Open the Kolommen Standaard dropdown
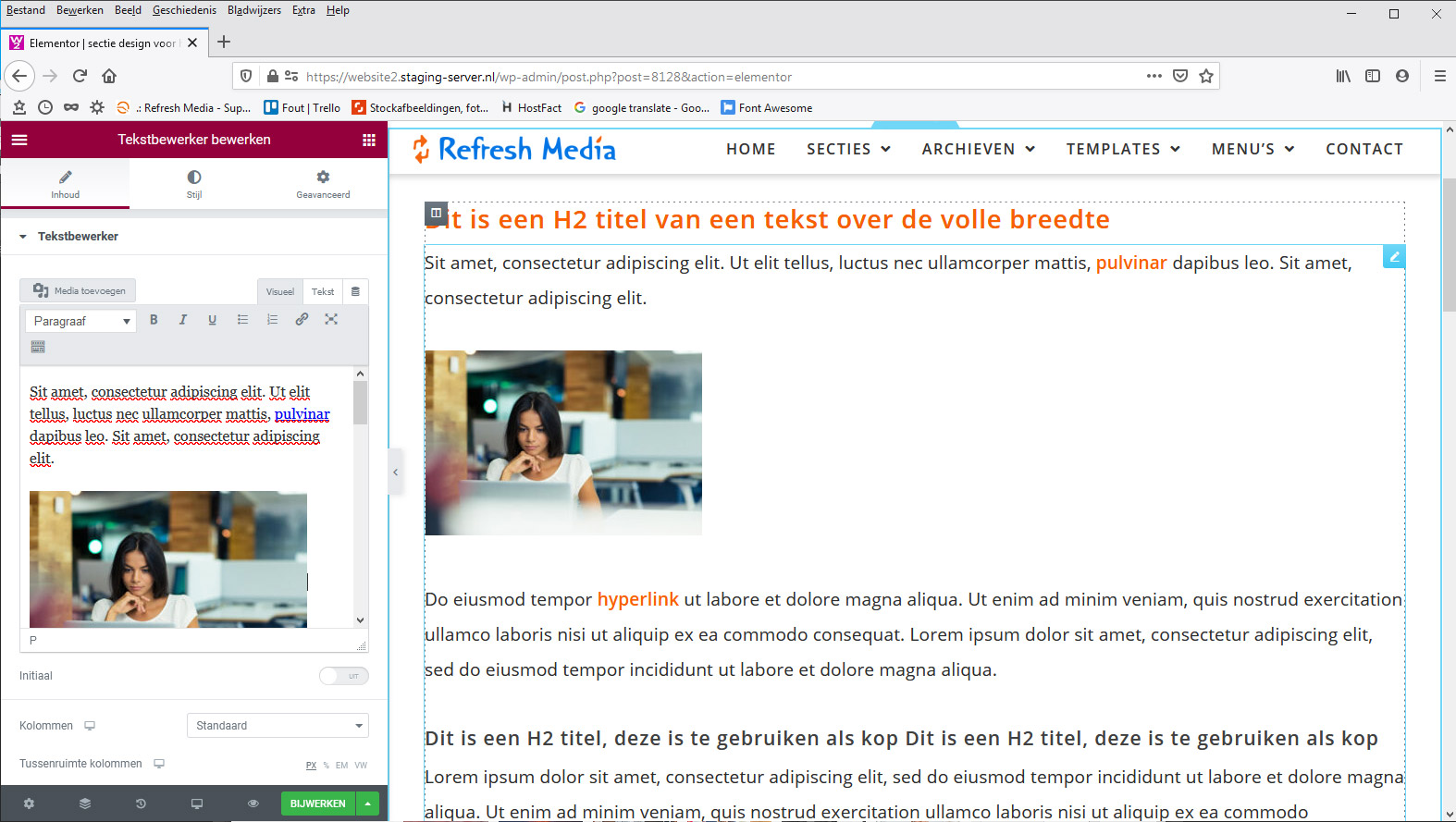The height and width of the screenshot is (822, 1456). click(x=278, y=726)
